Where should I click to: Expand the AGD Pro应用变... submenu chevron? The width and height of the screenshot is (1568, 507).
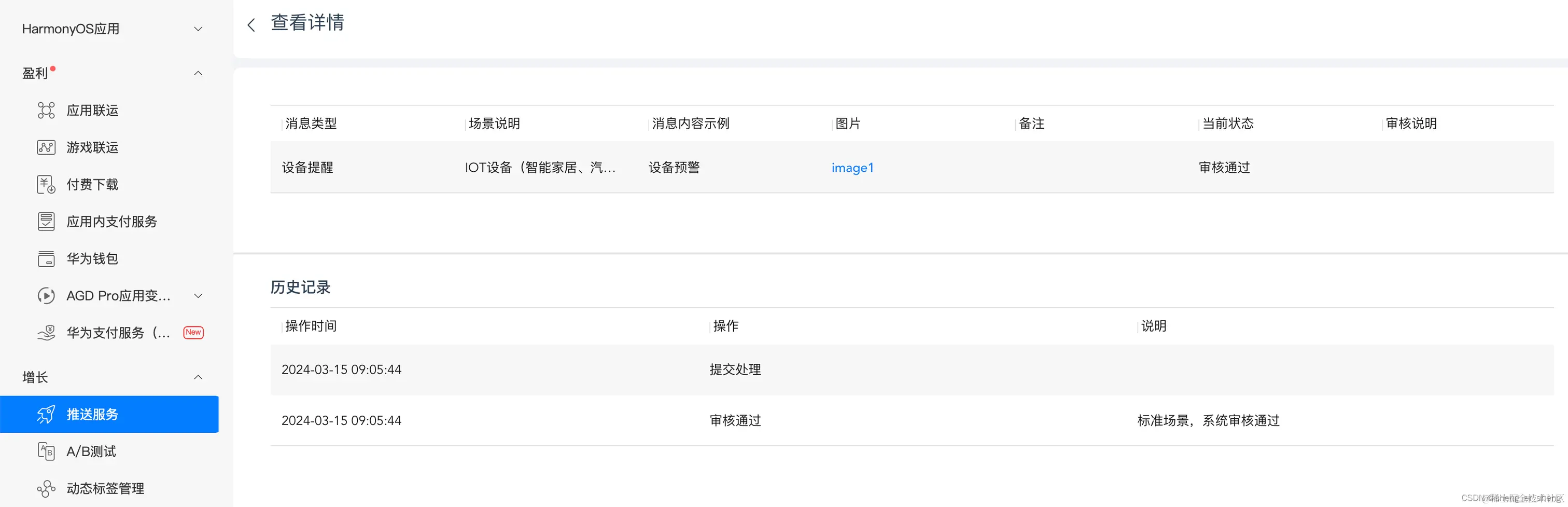click(198, 296)
